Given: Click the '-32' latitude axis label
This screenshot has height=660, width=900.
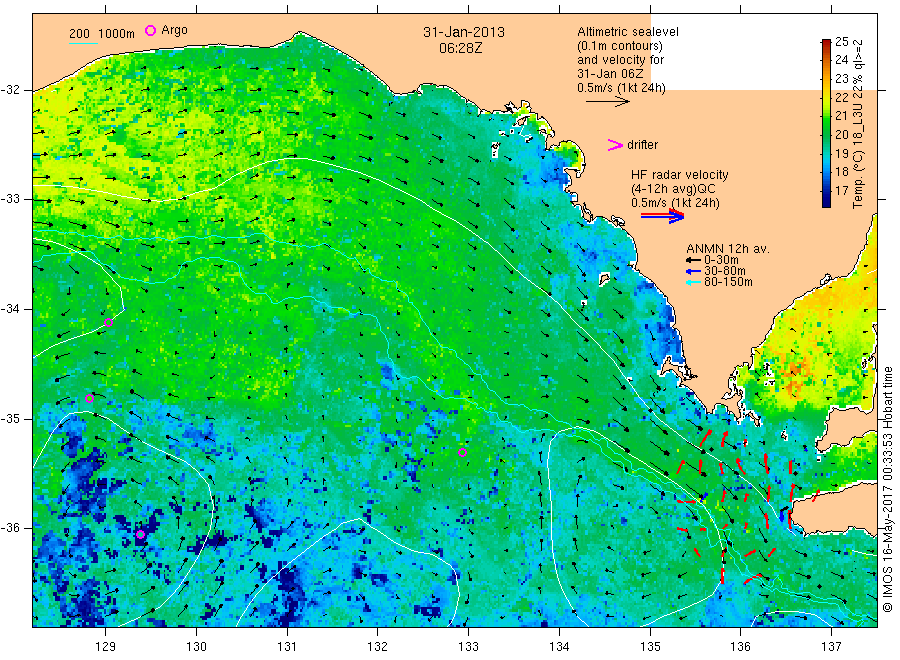Looking at the screenshot, I should [x=11, y=90].
